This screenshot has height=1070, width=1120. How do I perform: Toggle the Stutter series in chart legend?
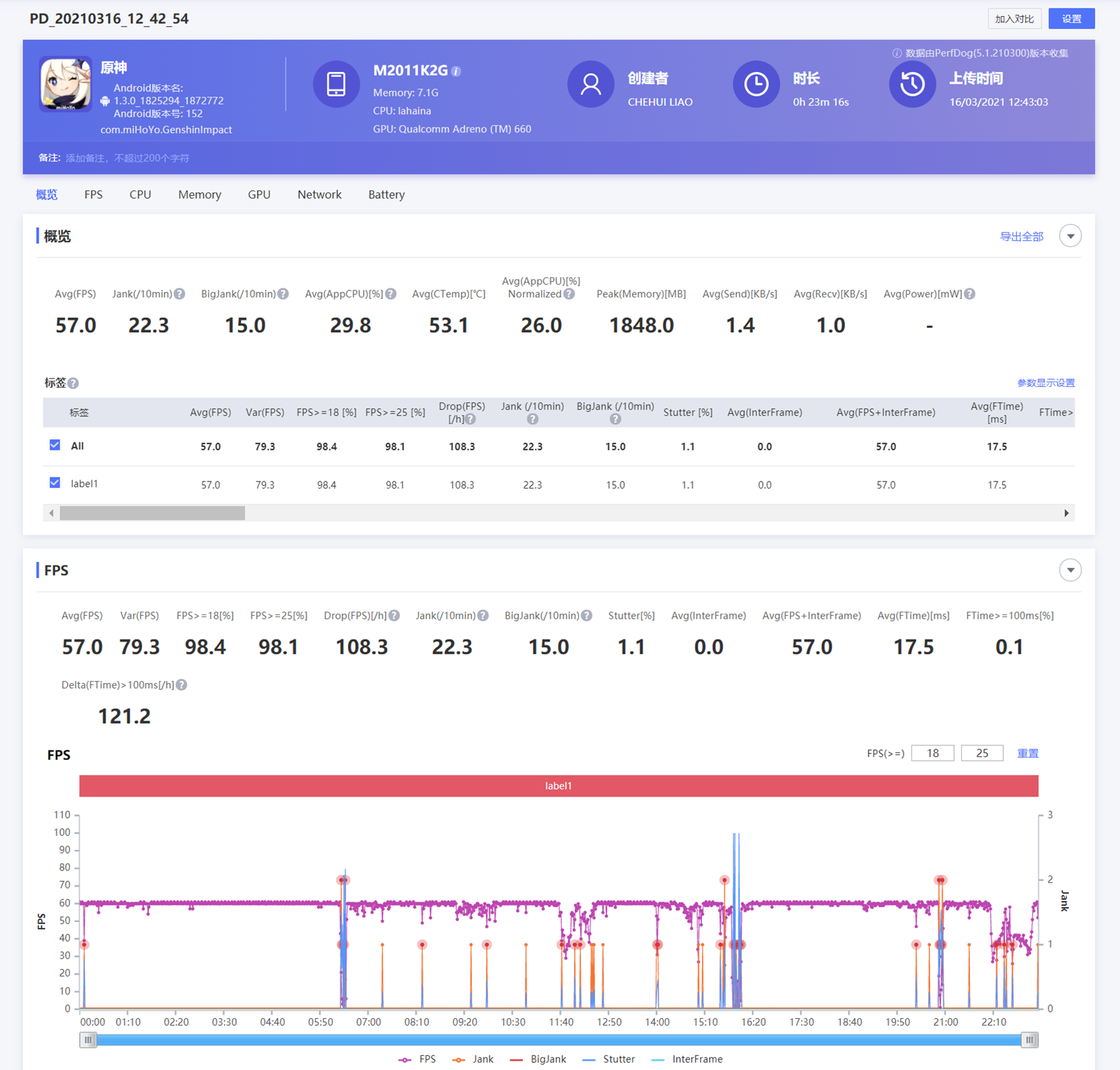[x=608, y=1059]
